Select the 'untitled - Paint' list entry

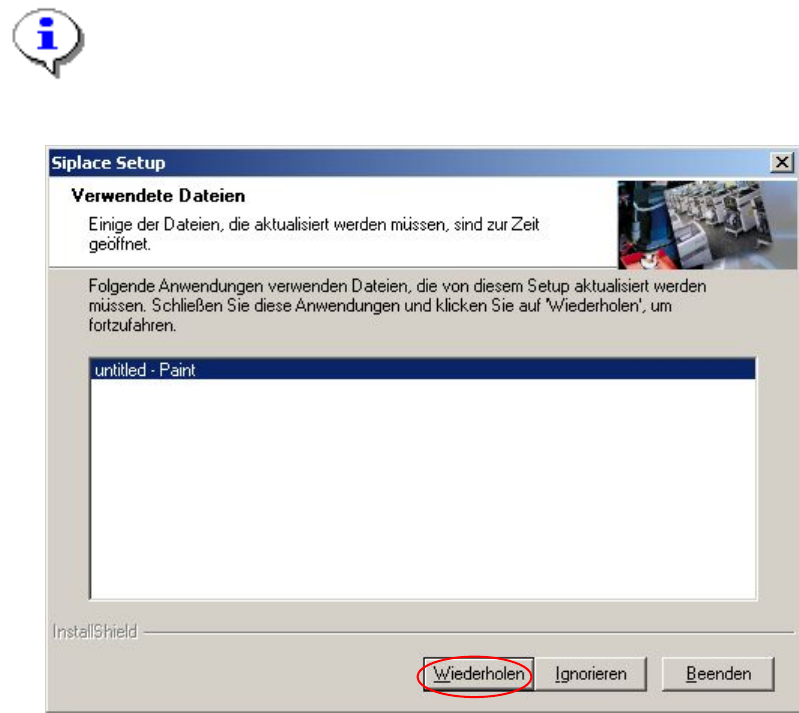(422, 369)
